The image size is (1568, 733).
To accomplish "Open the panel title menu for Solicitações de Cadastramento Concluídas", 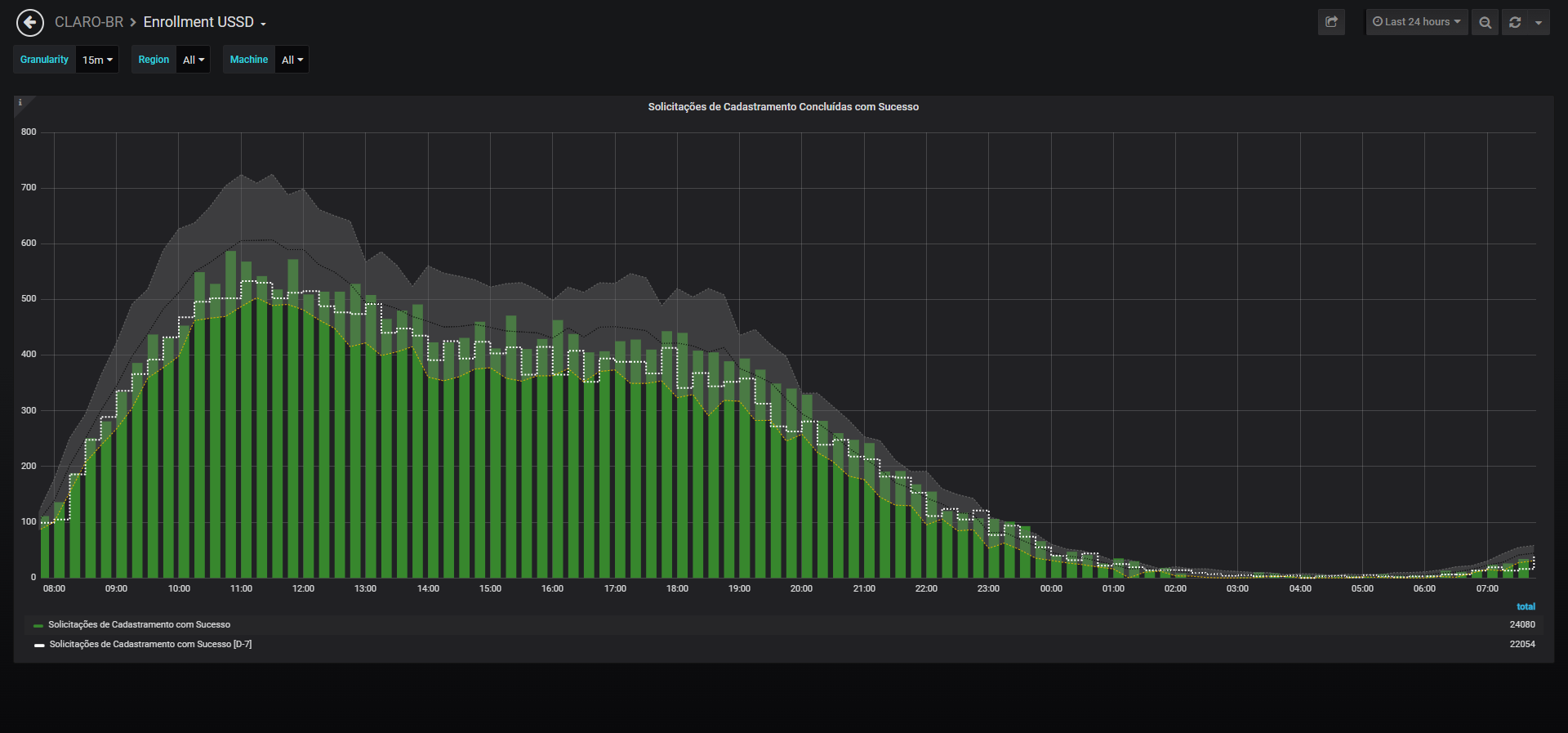I will (783, 107).
